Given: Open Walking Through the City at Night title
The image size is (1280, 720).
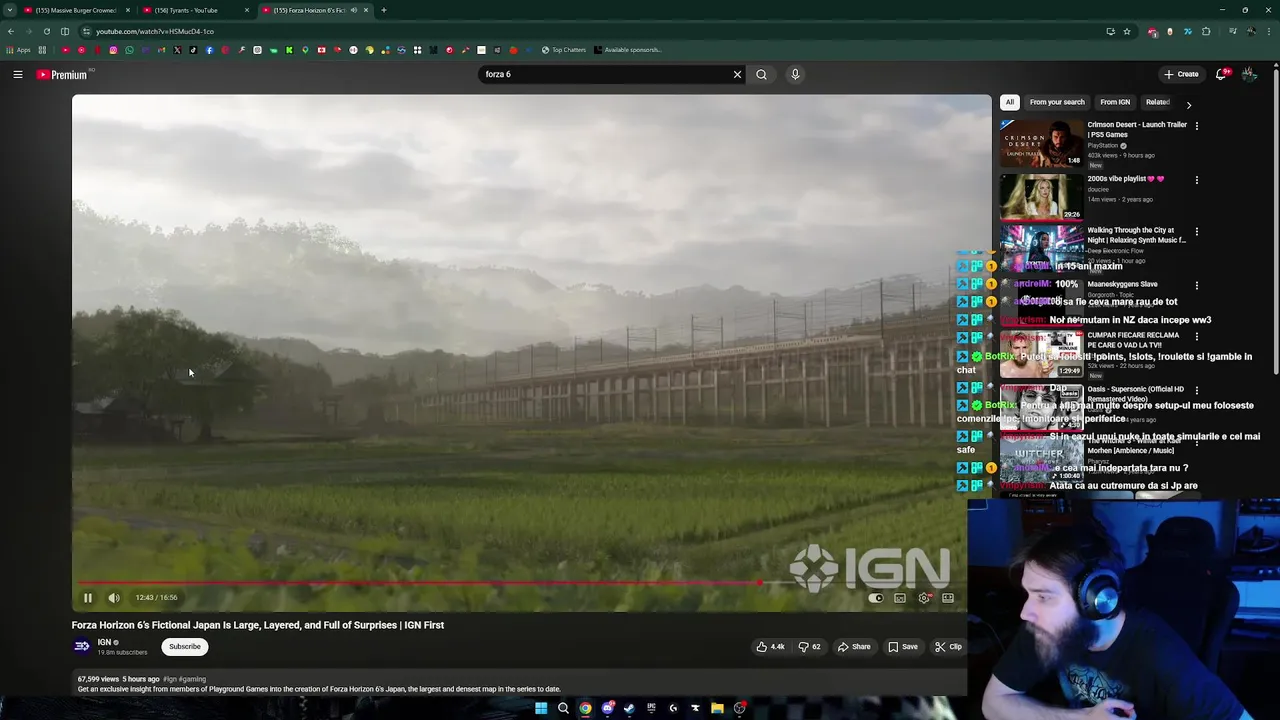Looking at the screenshot, I should [1137, 235].
